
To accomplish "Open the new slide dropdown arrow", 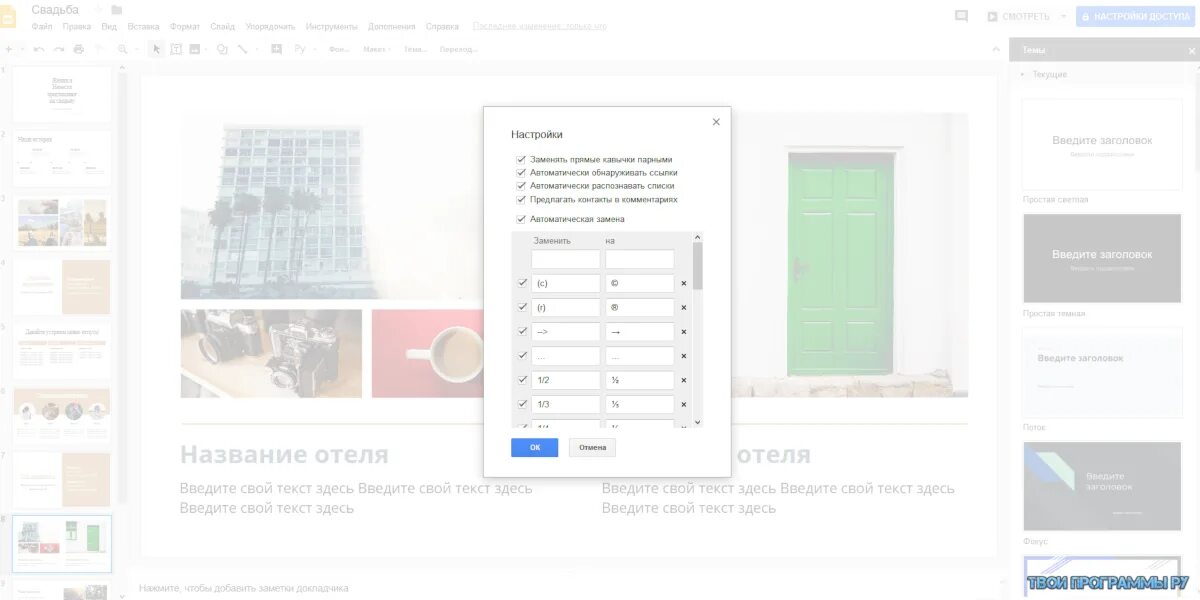I will point(20,49).
